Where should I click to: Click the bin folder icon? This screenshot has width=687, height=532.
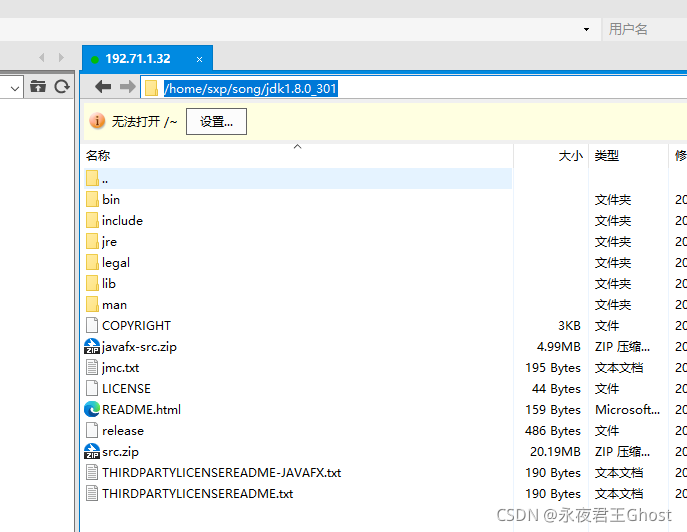pyautogui.click(x=92, y=199)
